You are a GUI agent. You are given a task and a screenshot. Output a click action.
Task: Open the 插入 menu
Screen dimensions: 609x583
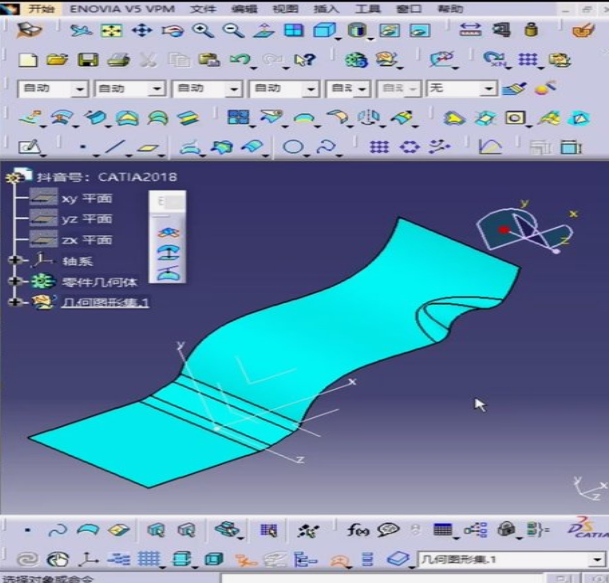pos(326,8)
